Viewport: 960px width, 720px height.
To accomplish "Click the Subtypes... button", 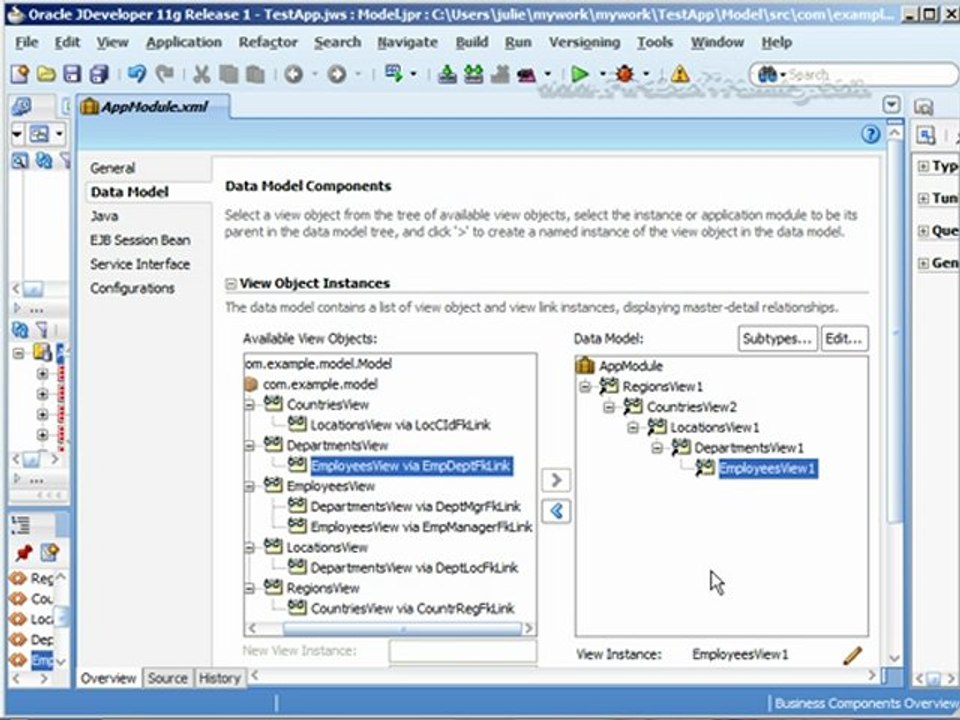I will tap(778, 339).
